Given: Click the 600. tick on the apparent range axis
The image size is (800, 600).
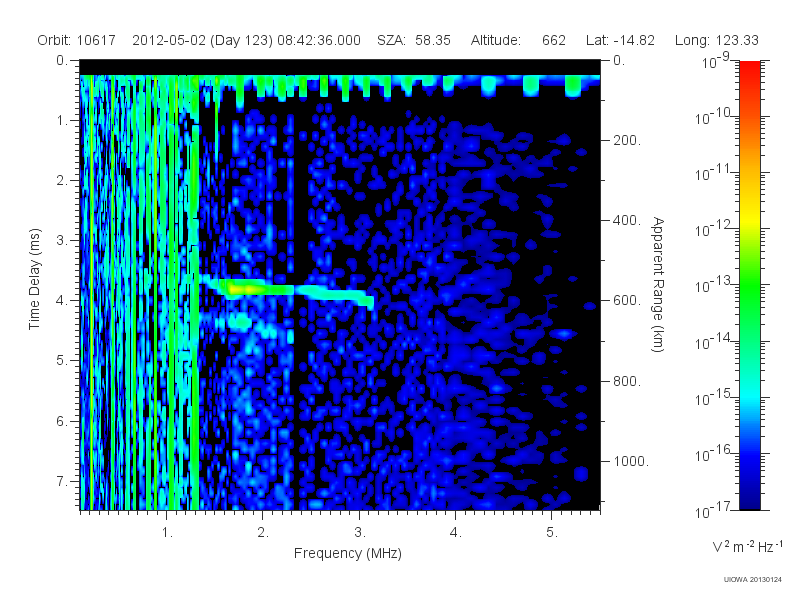Looking at the screenshot, I should 627,301.
